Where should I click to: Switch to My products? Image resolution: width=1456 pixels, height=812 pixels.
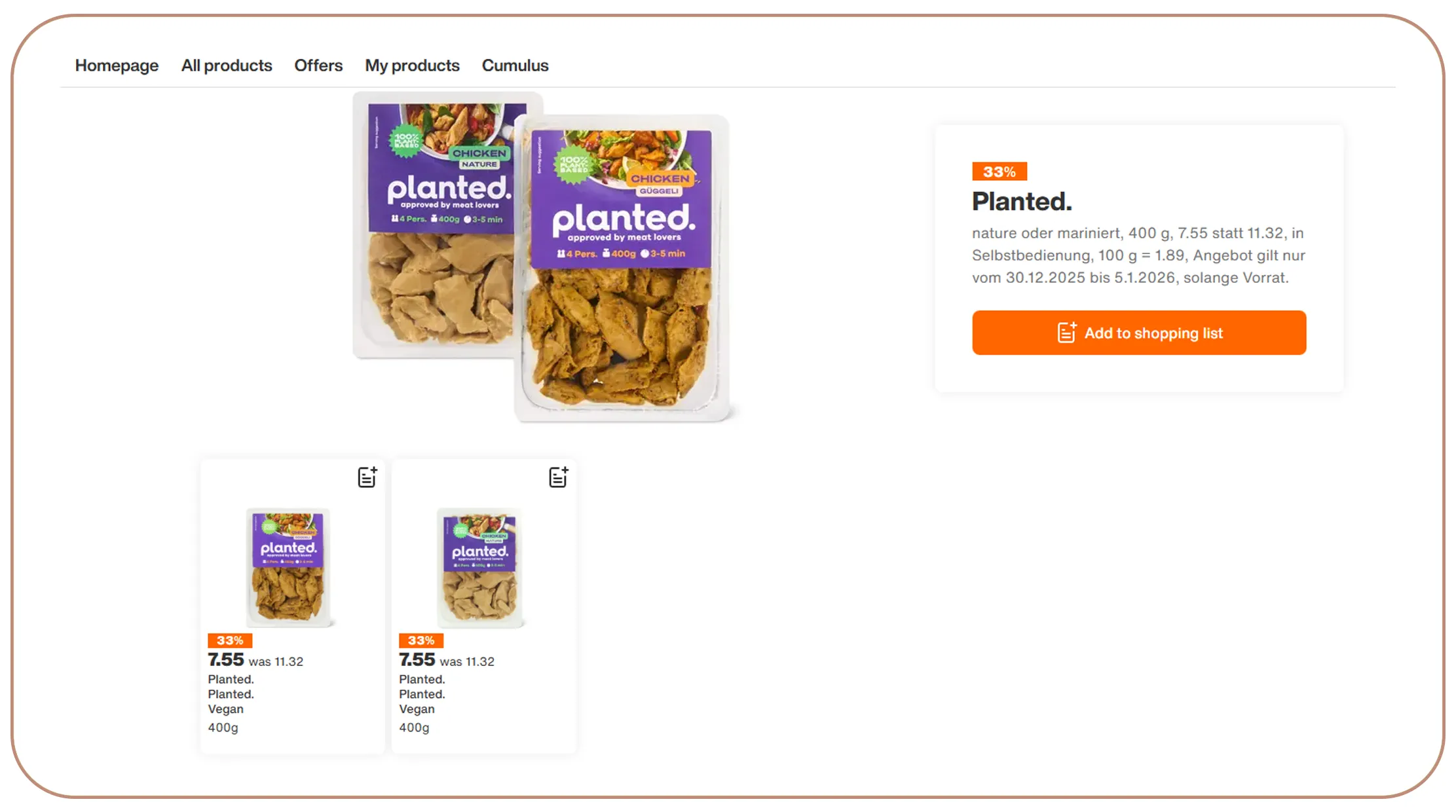(x=412, y=65)
